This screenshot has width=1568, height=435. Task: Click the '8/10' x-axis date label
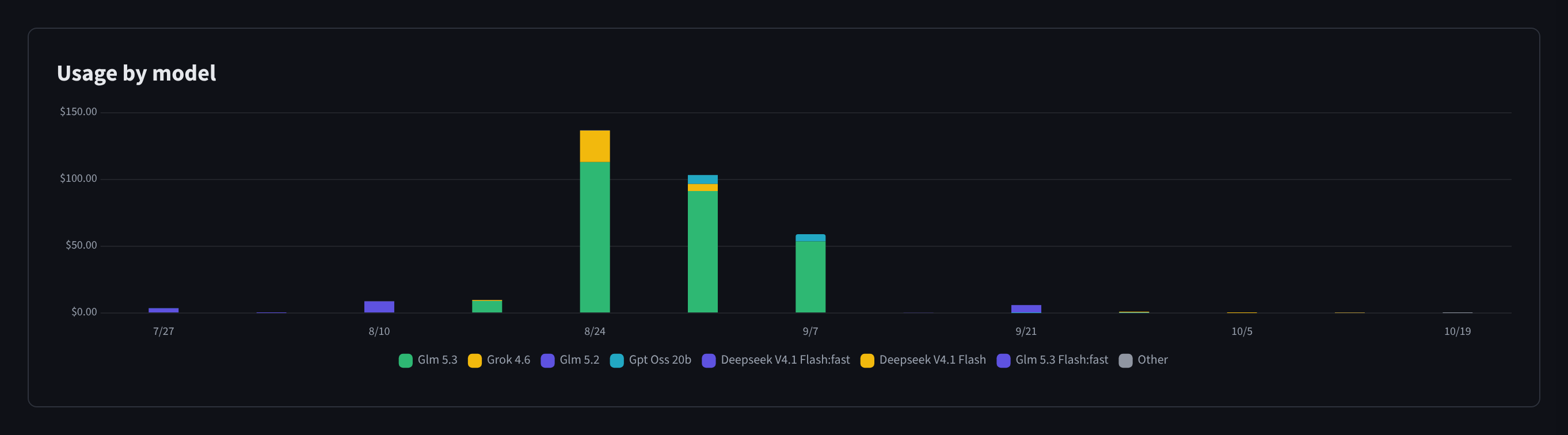379,331
